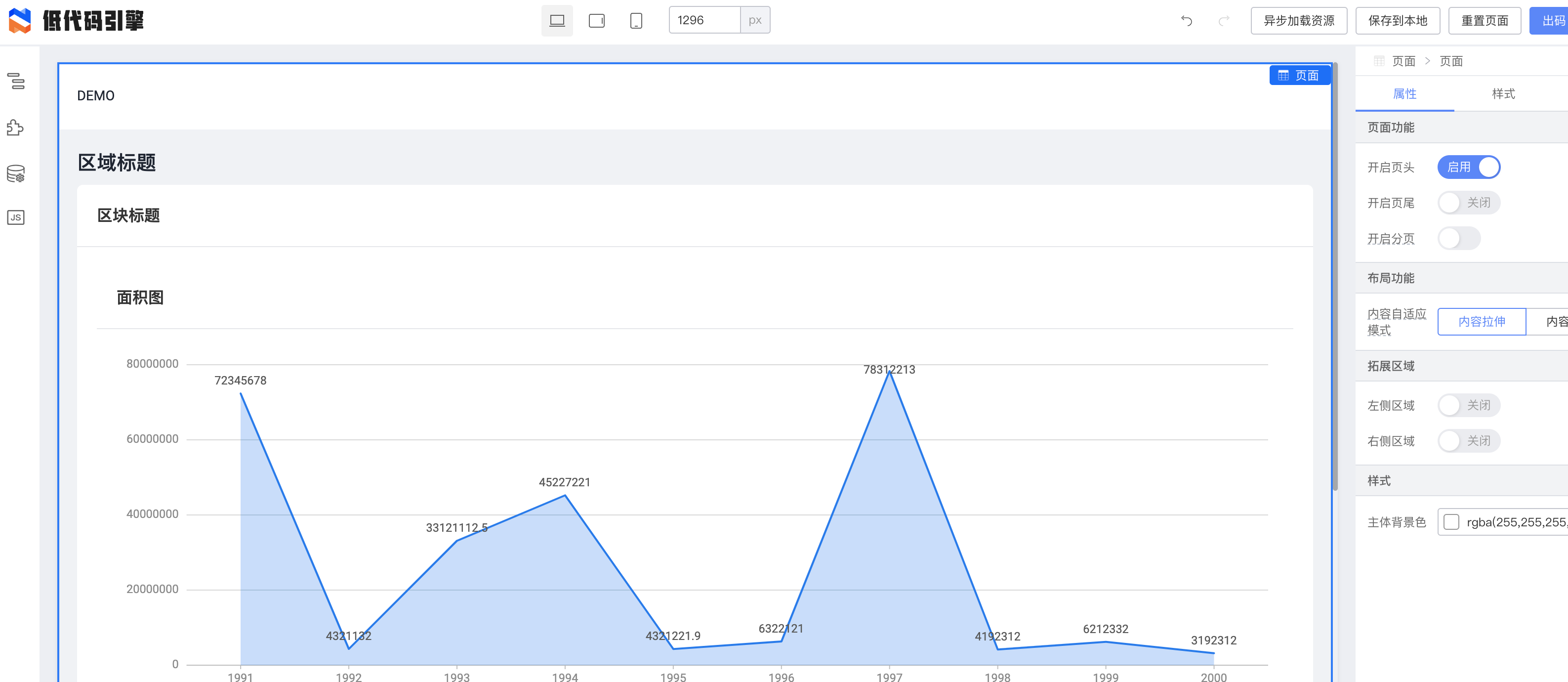Switch to the 样式 tab

tap(1503, 94)
